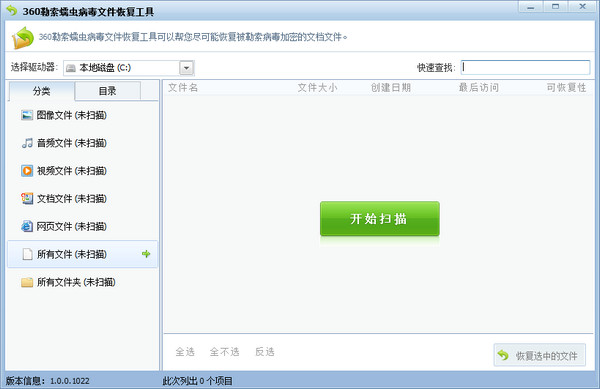The height and width of the screenshot is (389, 600).
Task: Click the 图像文件 image category icon
Action: click(x=27, y=115)
